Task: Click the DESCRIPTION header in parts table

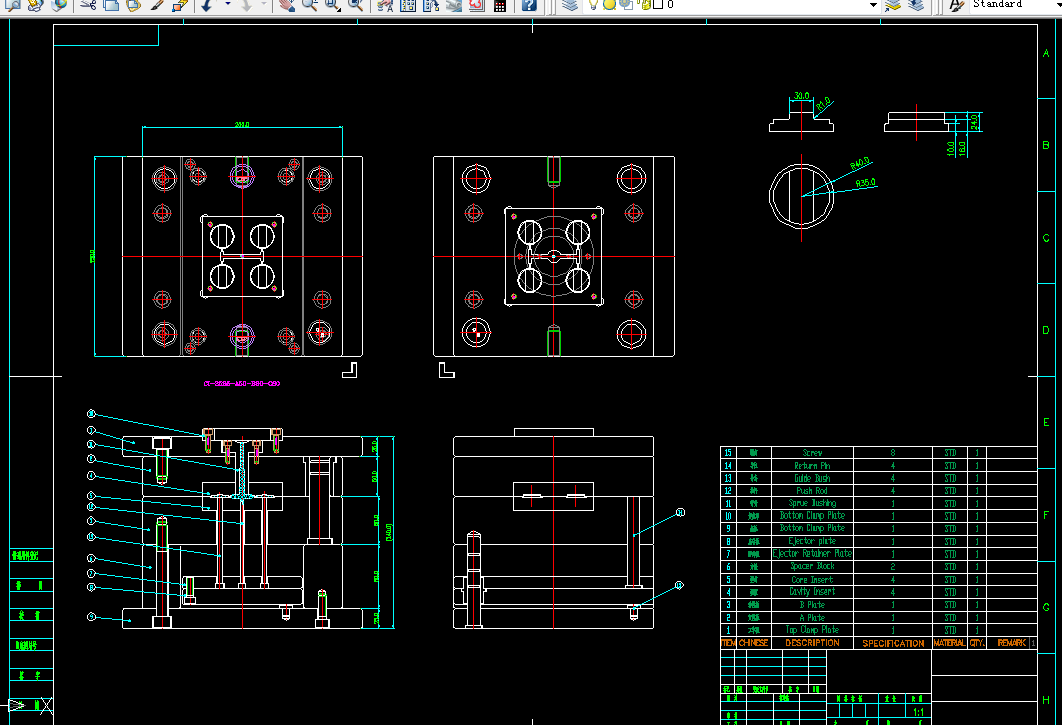Action: 812,643
